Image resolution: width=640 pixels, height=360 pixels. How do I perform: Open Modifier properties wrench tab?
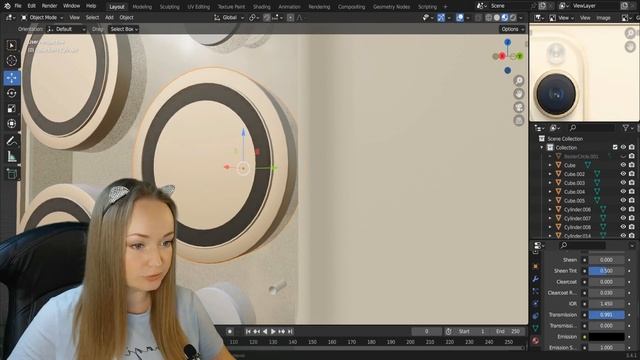(x=536, y=279)
